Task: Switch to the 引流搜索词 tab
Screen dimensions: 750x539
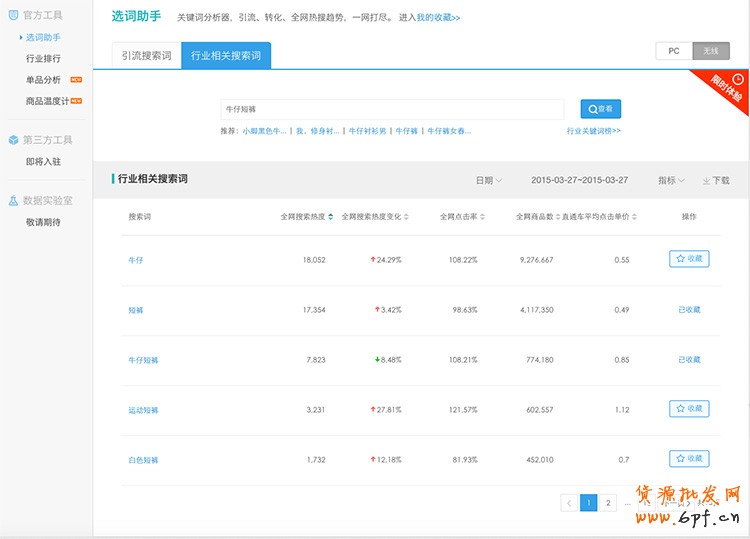Action: pyautogui.click(x=146, y=56)
